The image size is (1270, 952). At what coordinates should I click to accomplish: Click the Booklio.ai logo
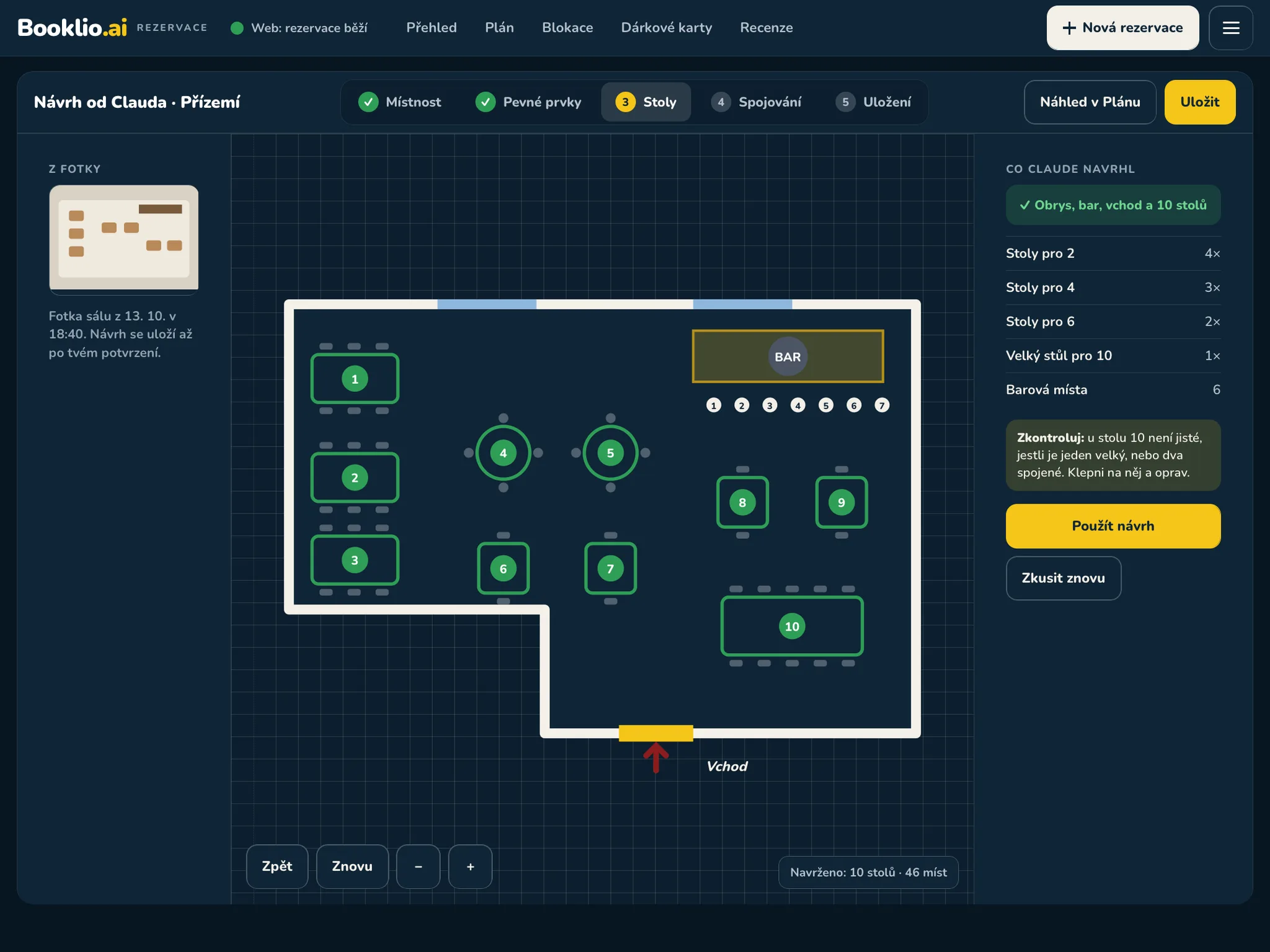coord(73,28)
